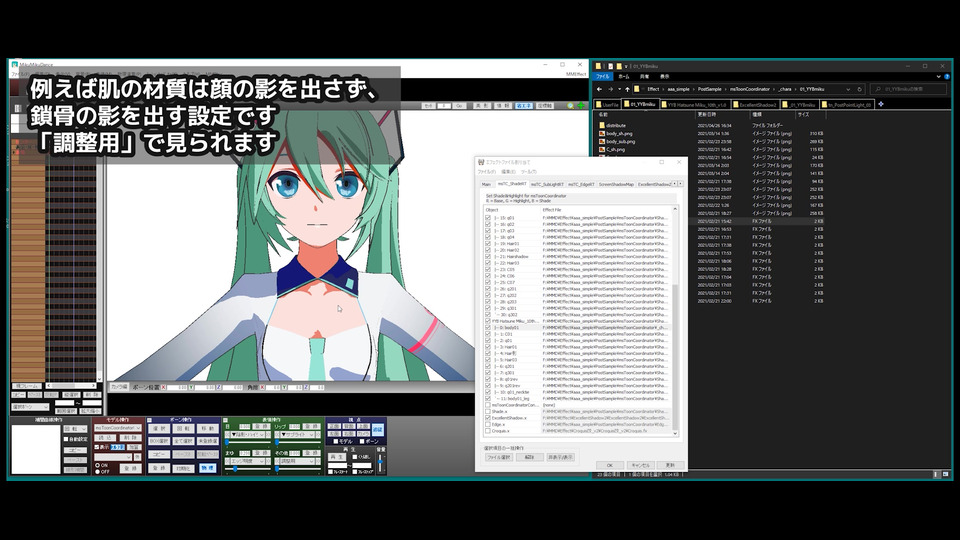
Task: Check msToonCoordinatorCon... row checkbox
Action: coord(488,405)
